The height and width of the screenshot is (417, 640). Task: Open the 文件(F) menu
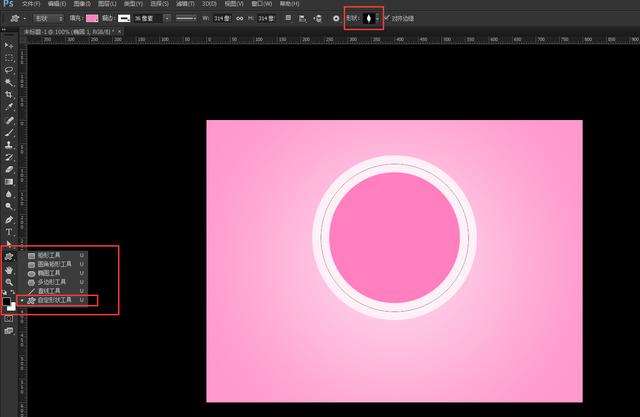(x=31, y=4)
